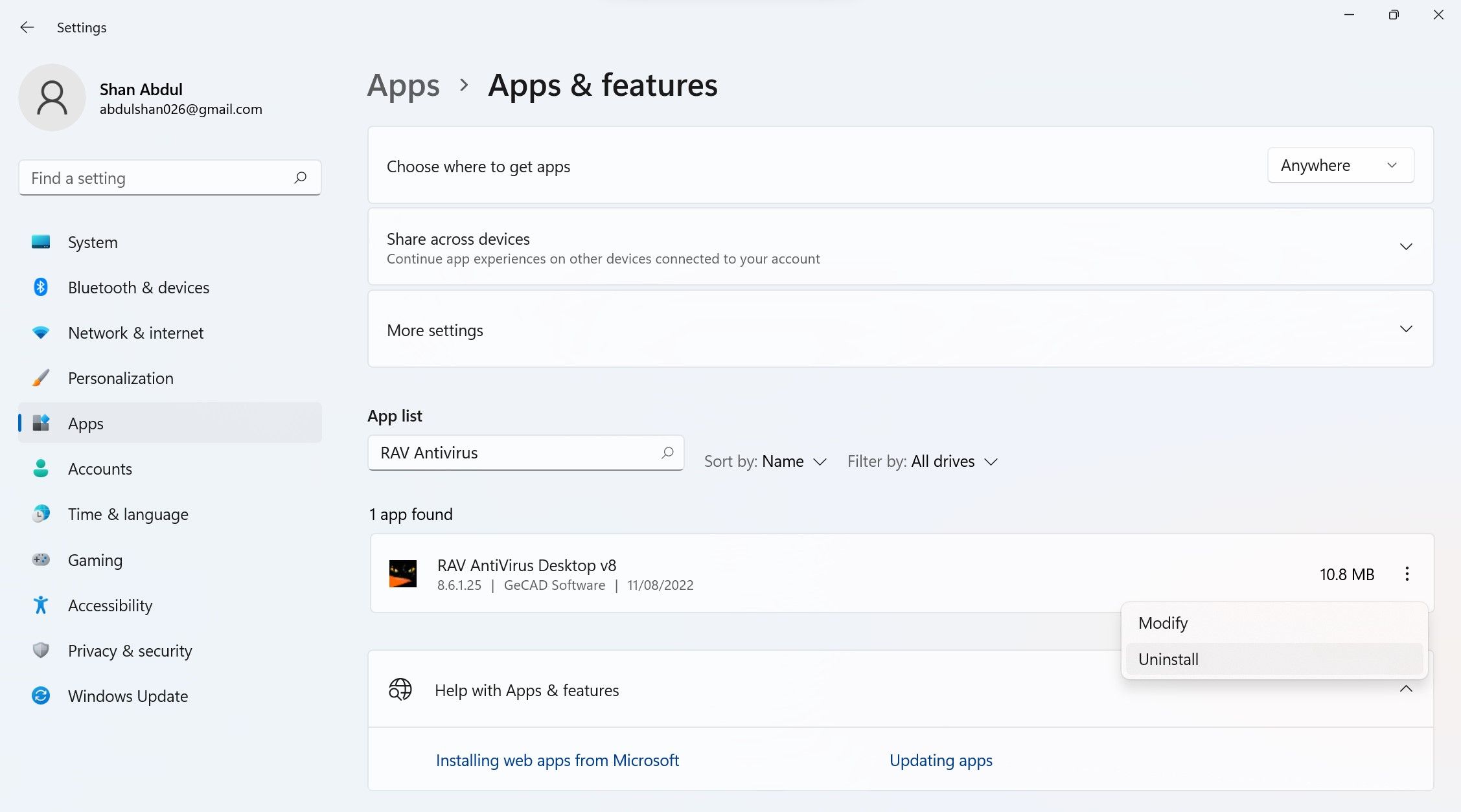Click the three-dot menu icon for RAV AntiVirus

[x=1407, y=573]
